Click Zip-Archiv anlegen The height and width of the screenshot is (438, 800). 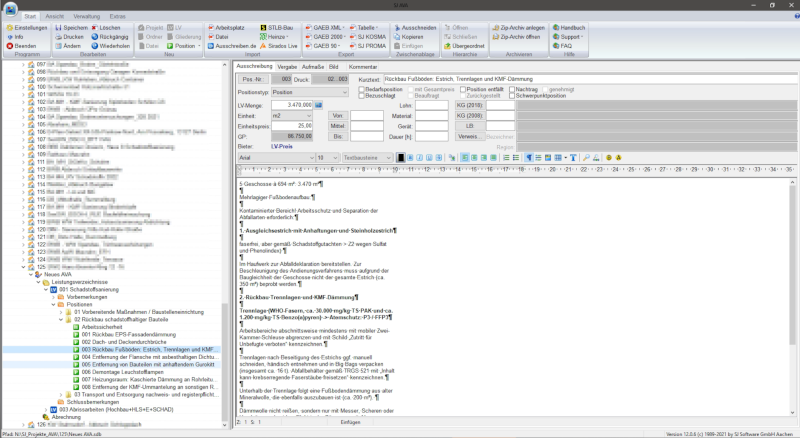tap(518, 28)
